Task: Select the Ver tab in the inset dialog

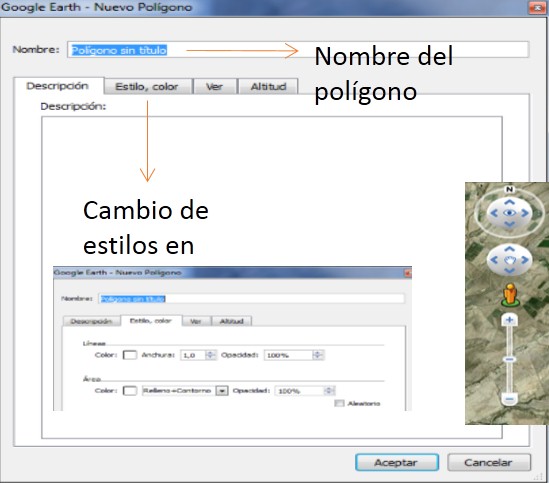Action: point(196,321)
